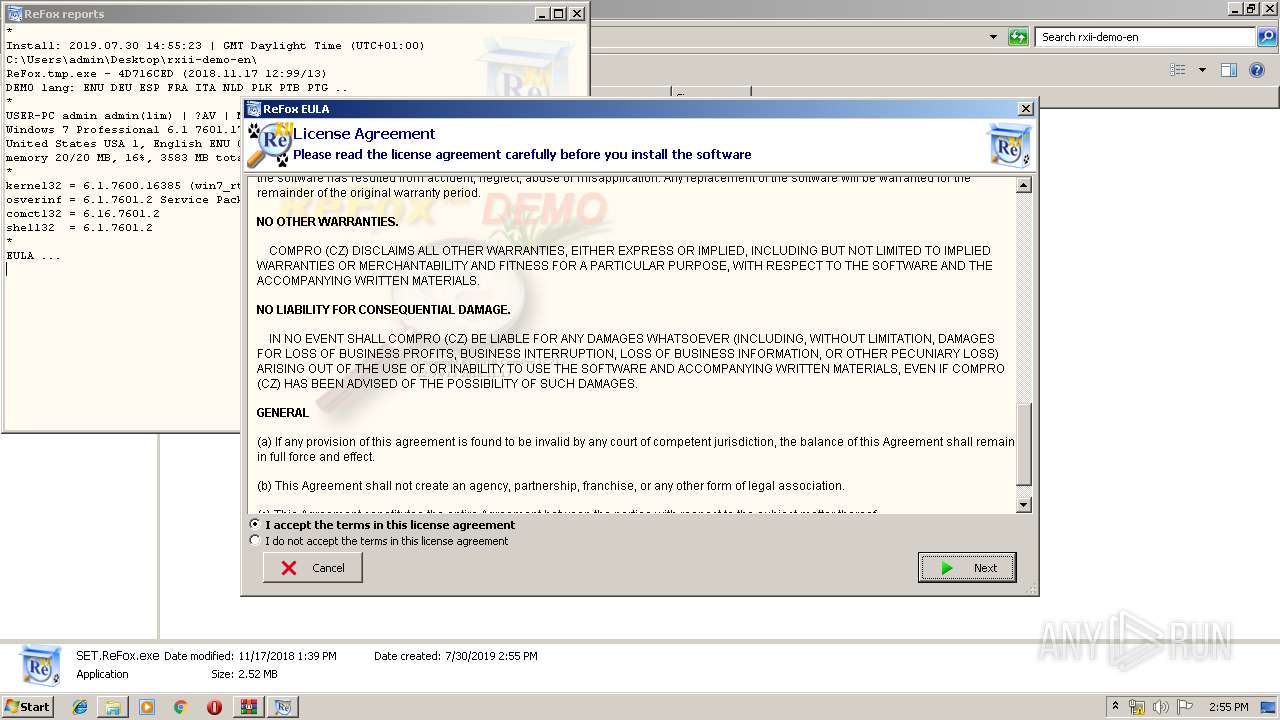Close the ReFox EULA dialog
Viewport: 1280px width, 720px height.
[1026, 109]
